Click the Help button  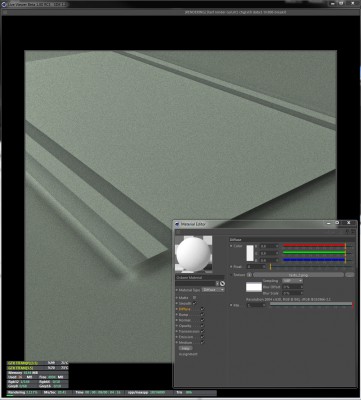[x=185, y=348]
